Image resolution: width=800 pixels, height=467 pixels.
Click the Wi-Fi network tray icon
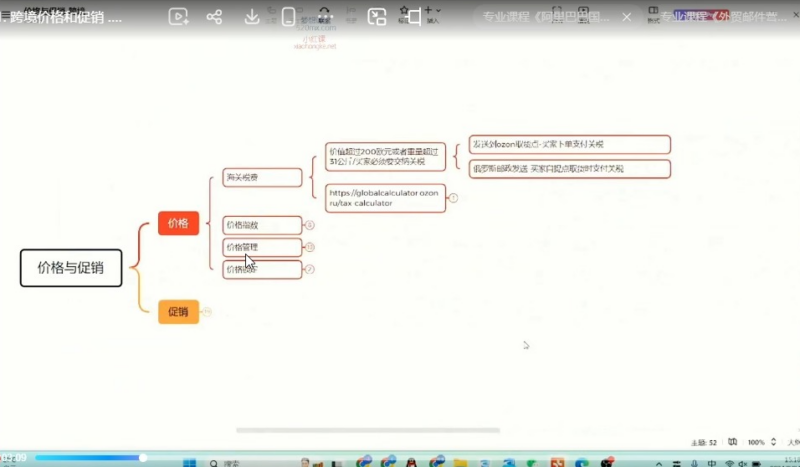[730, 463]
